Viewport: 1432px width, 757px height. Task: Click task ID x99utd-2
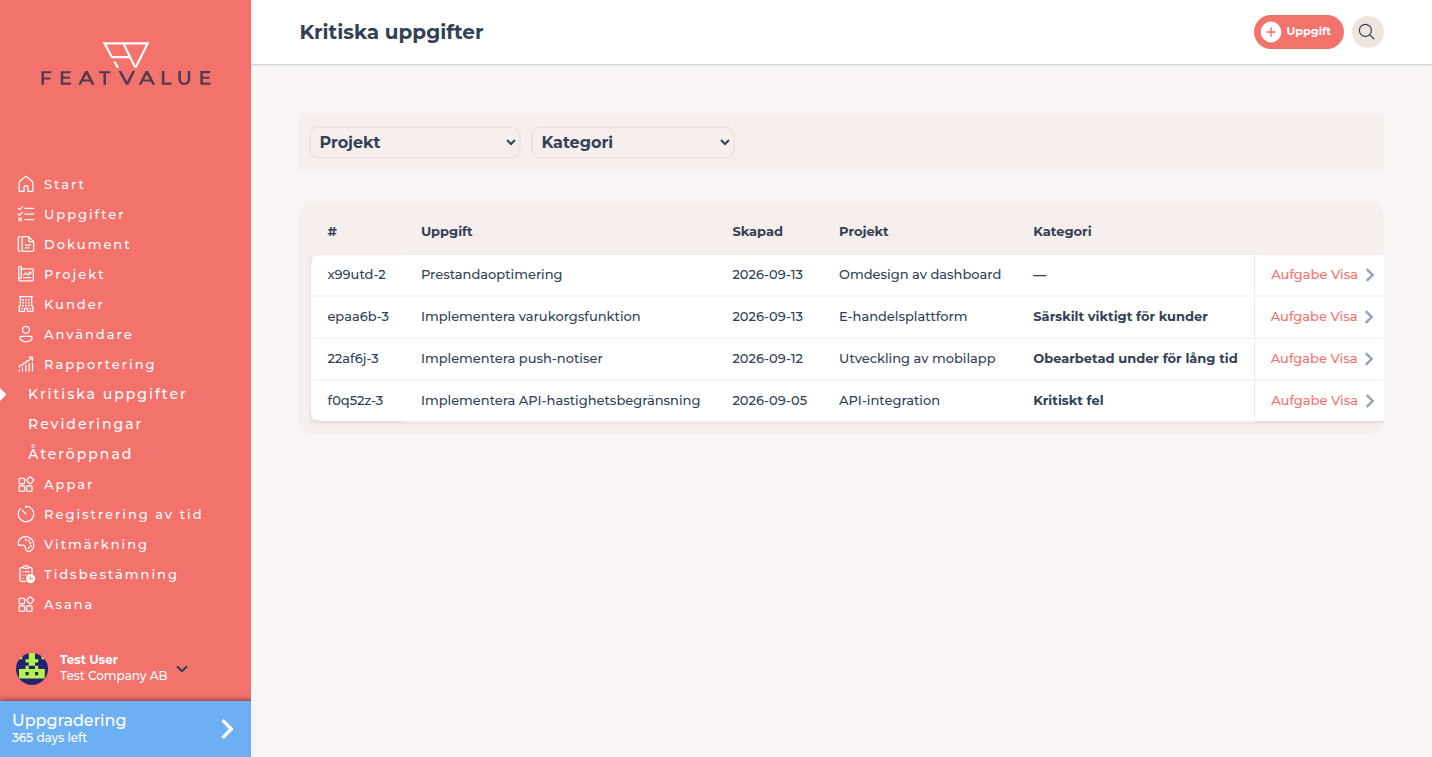click(356, 275)
